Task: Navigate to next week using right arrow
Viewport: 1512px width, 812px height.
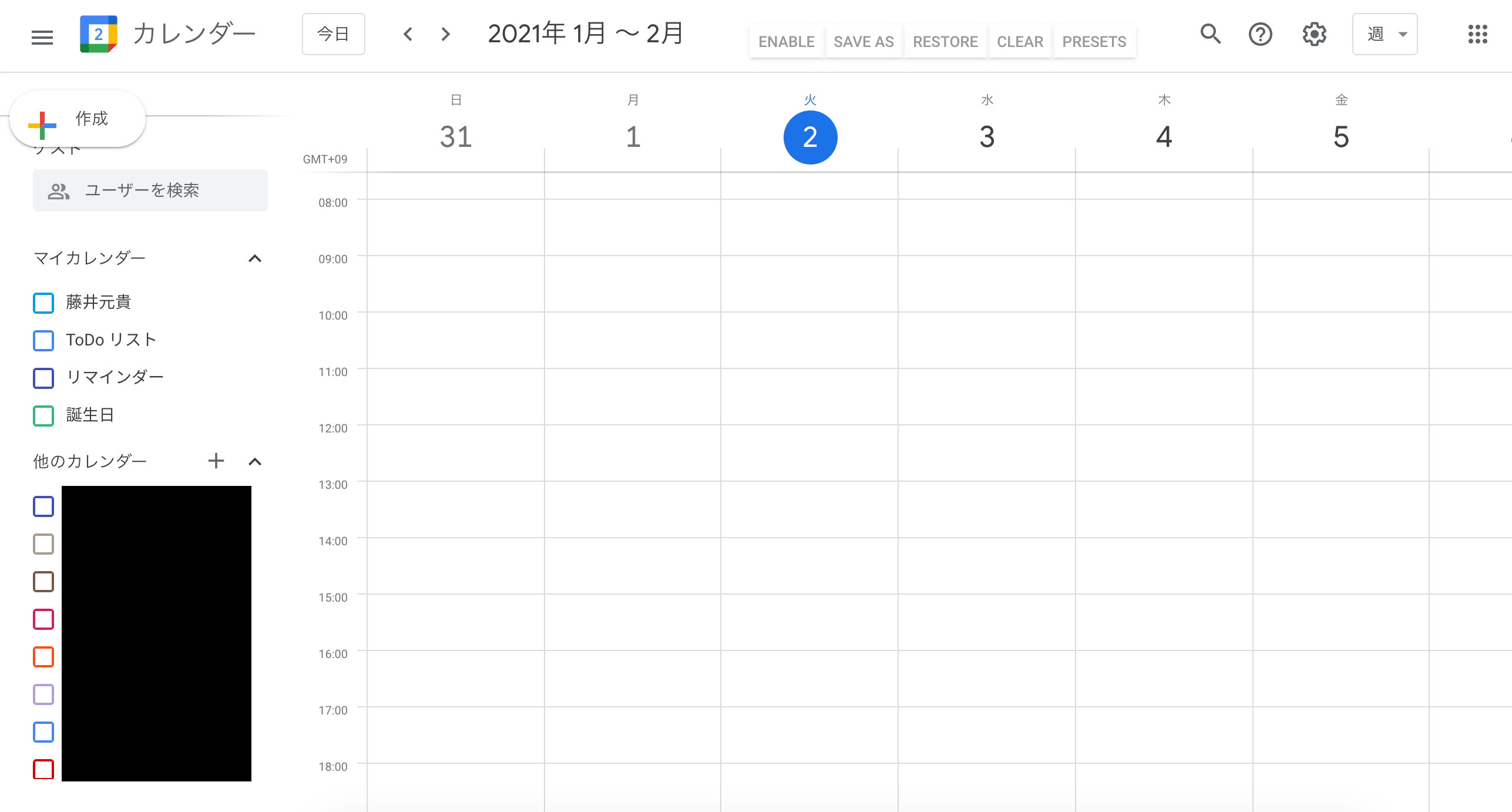Action: point(444,33)
